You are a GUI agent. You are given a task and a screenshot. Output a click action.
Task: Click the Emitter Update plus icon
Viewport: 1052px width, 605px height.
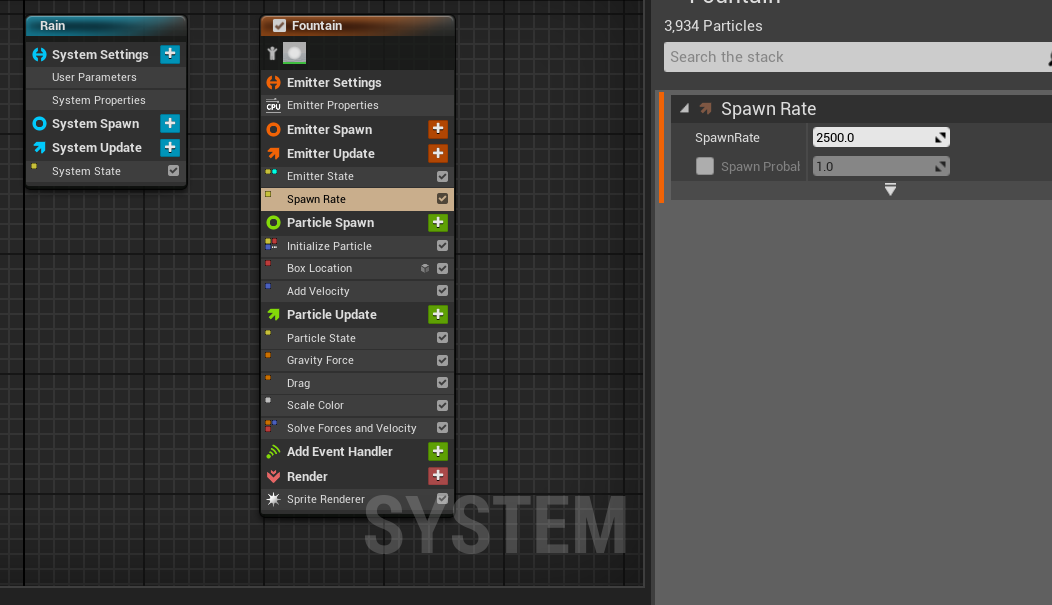point(437,153)
